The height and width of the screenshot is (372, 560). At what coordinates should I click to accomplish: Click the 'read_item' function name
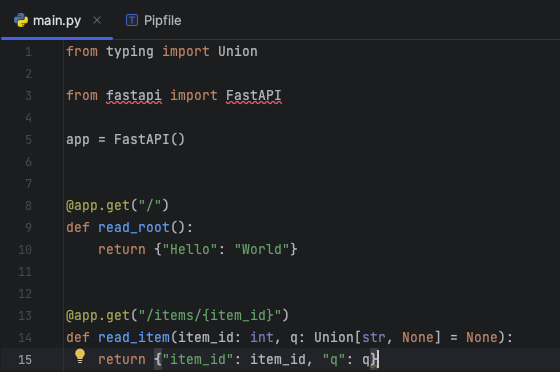click(x=134, y=338)
